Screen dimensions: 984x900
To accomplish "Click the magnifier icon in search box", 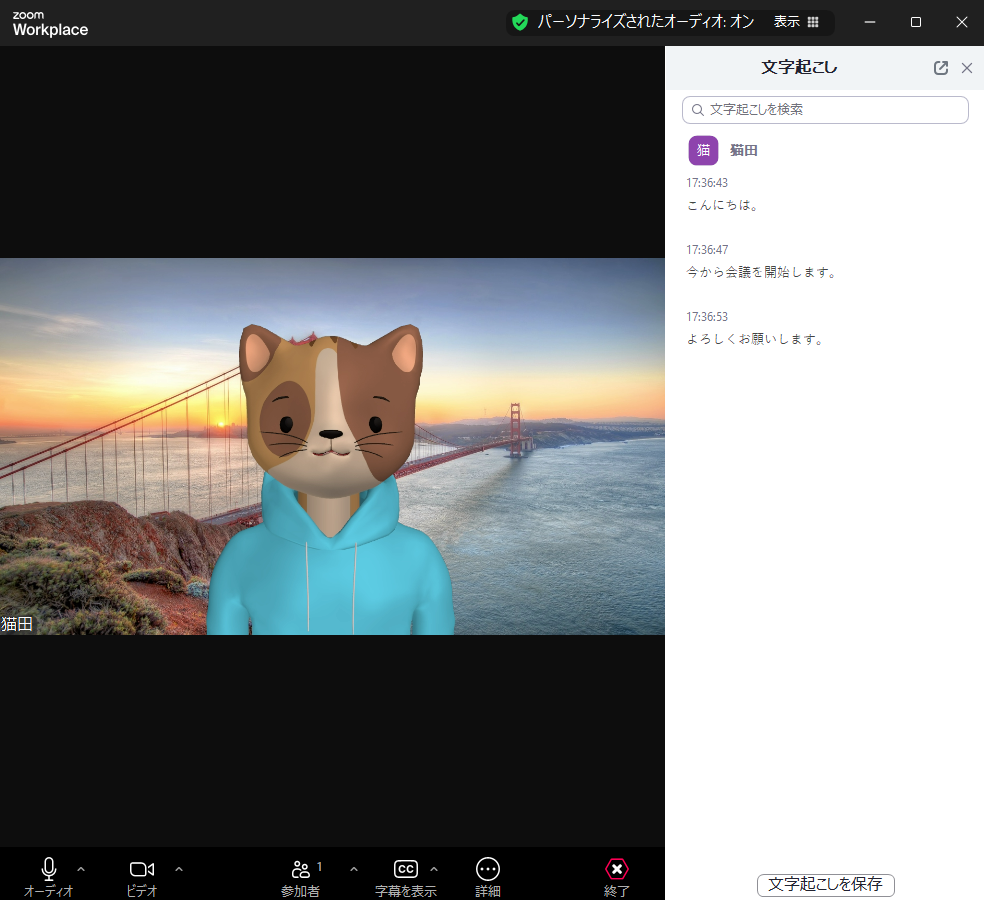I will pyautogui.click(x=697, y=110).
